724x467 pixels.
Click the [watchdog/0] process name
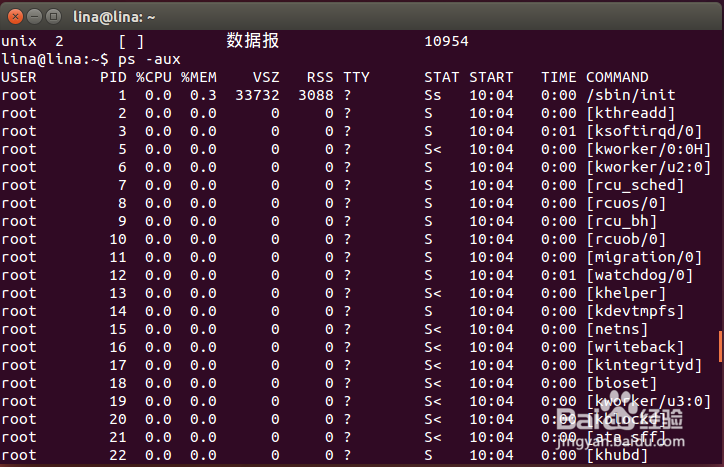[640, 275]
